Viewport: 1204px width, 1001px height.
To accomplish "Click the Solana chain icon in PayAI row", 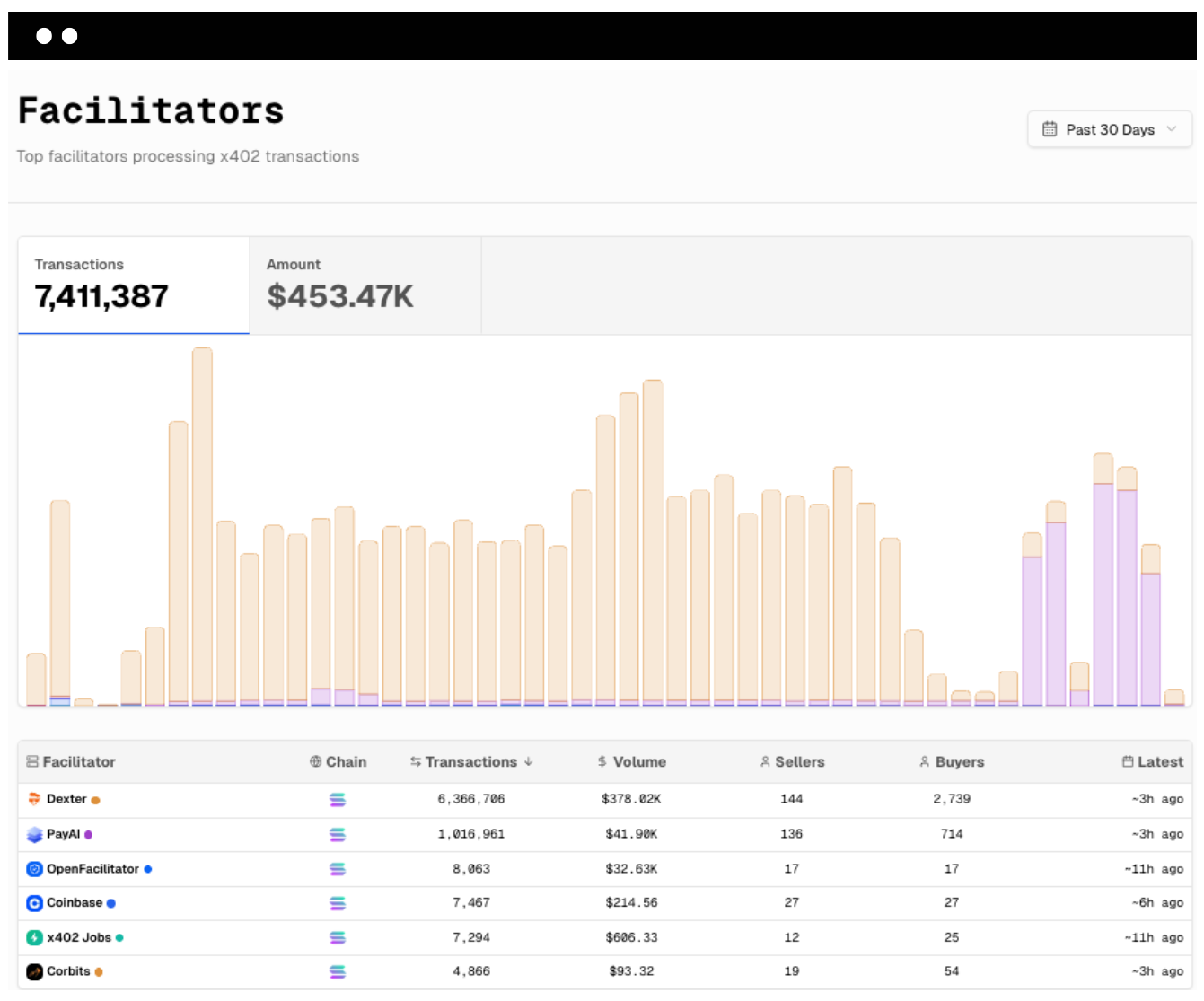I will click(x=338, y=834).
